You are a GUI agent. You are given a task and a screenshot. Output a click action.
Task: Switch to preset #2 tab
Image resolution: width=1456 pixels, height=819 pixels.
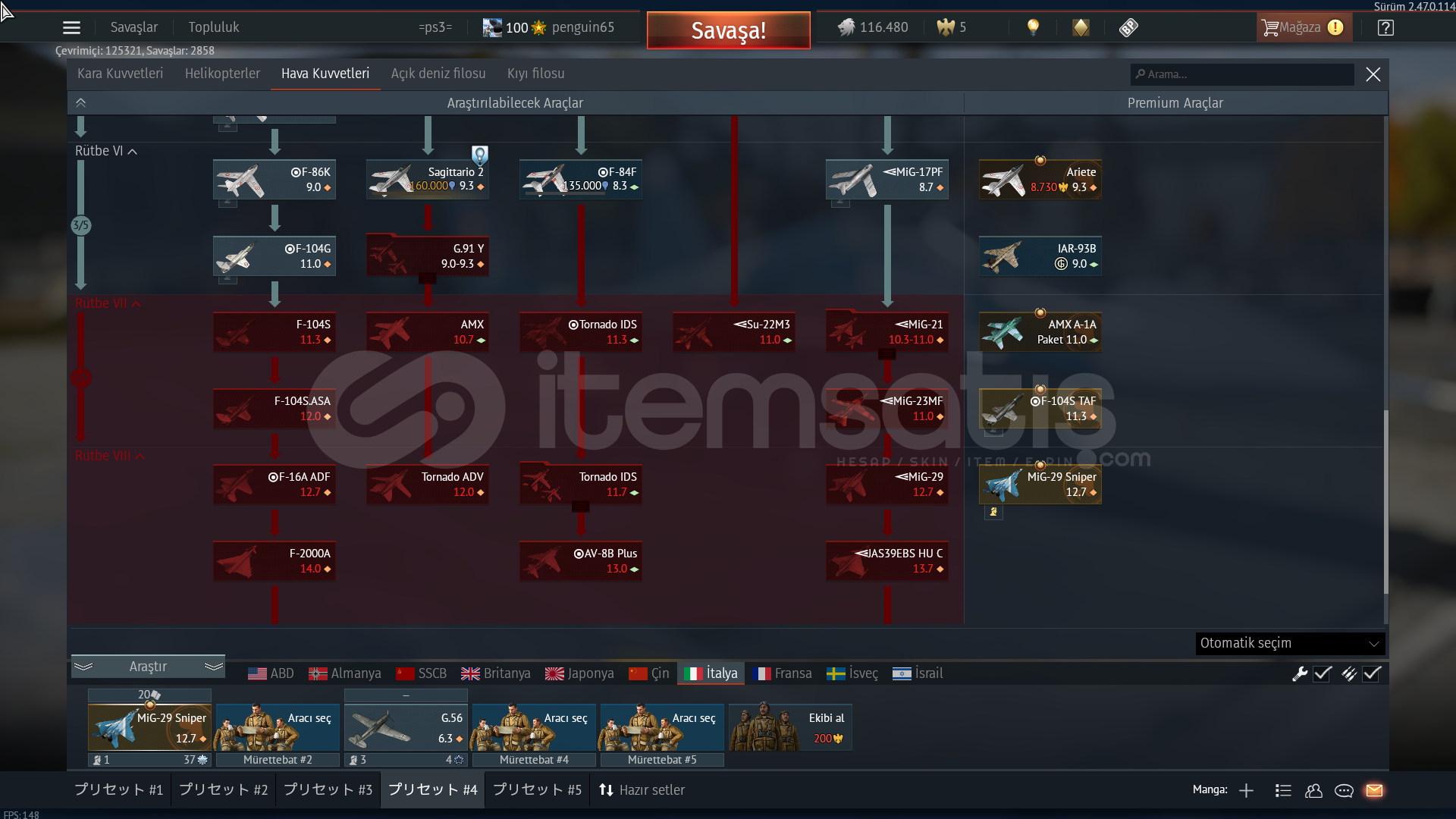(223, 790)
